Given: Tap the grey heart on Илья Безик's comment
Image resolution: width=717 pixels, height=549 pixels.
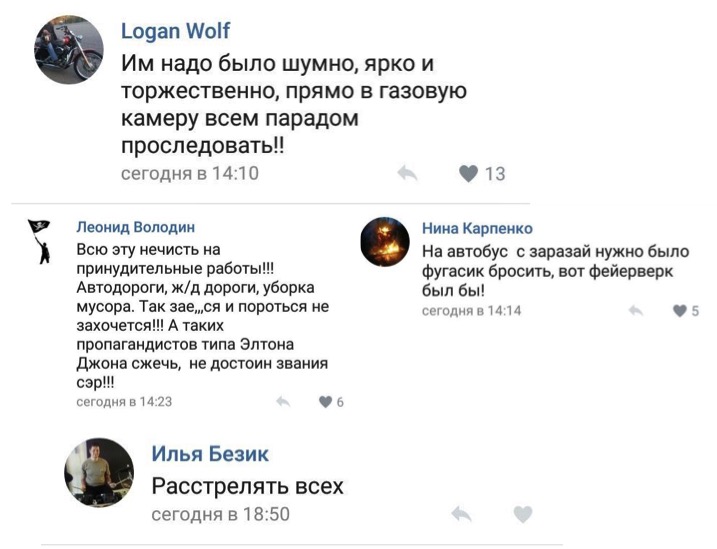Looking at the screenshot, I should (522, 515).
